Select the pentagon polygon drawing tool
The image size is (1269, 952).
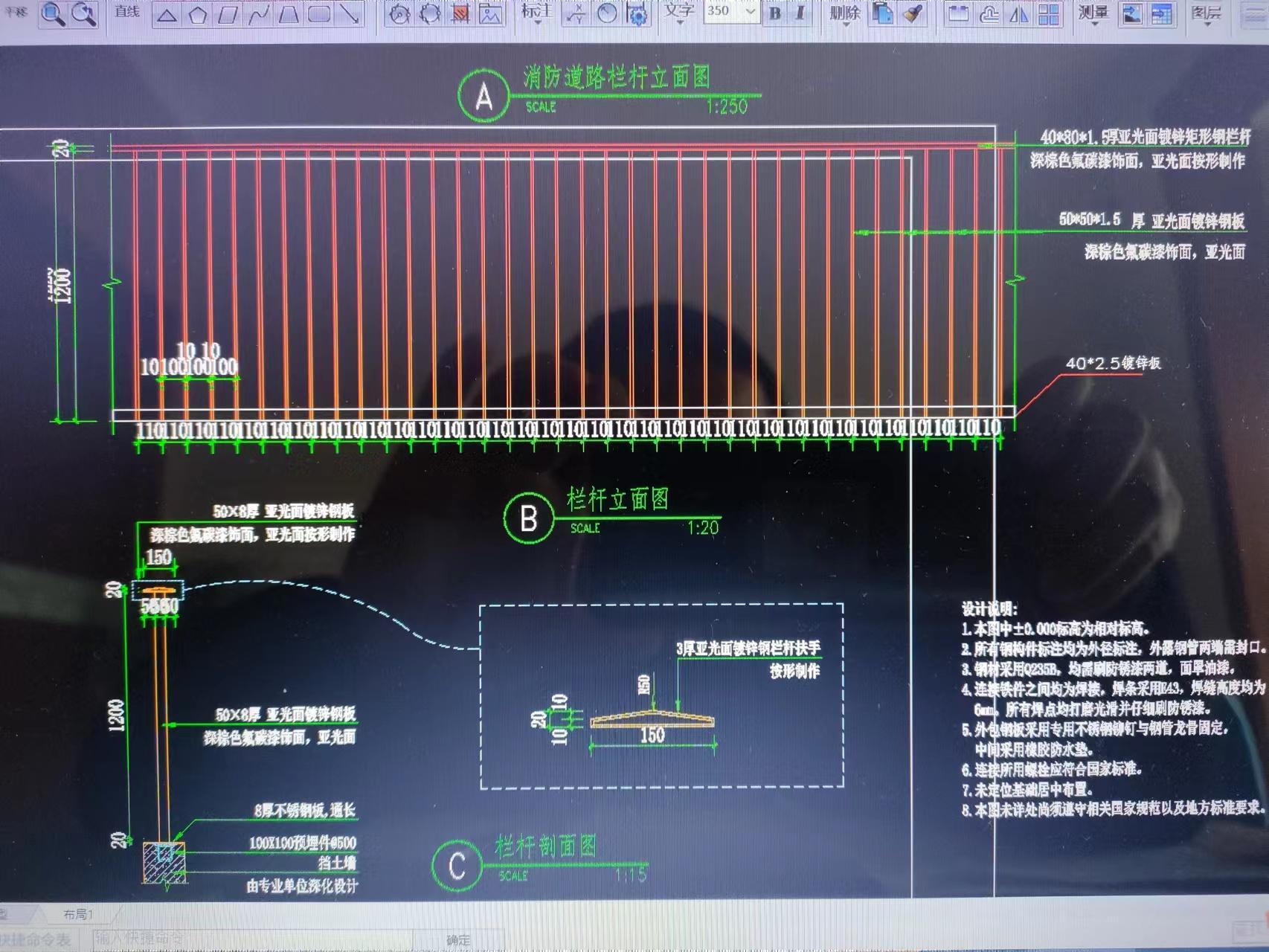(x=198, y=15)
